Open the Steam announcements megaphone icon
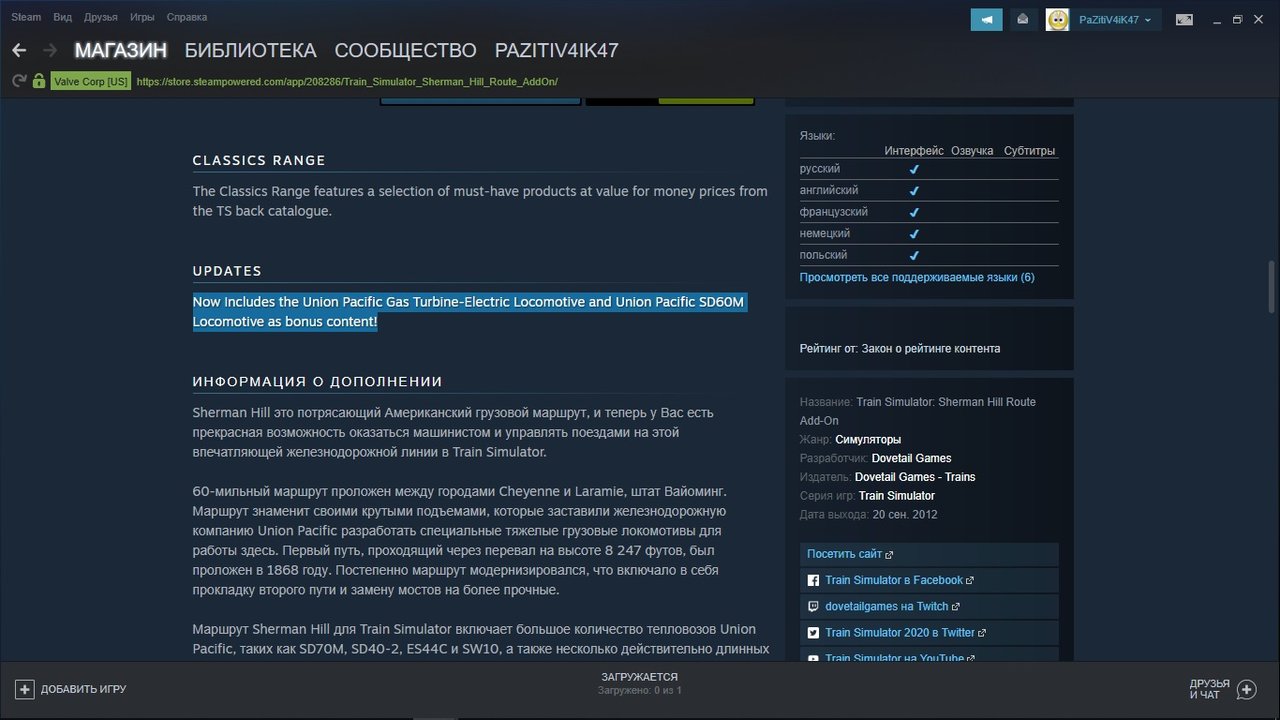Screen dimensions: 1280x720 click(x=986, y=19)
